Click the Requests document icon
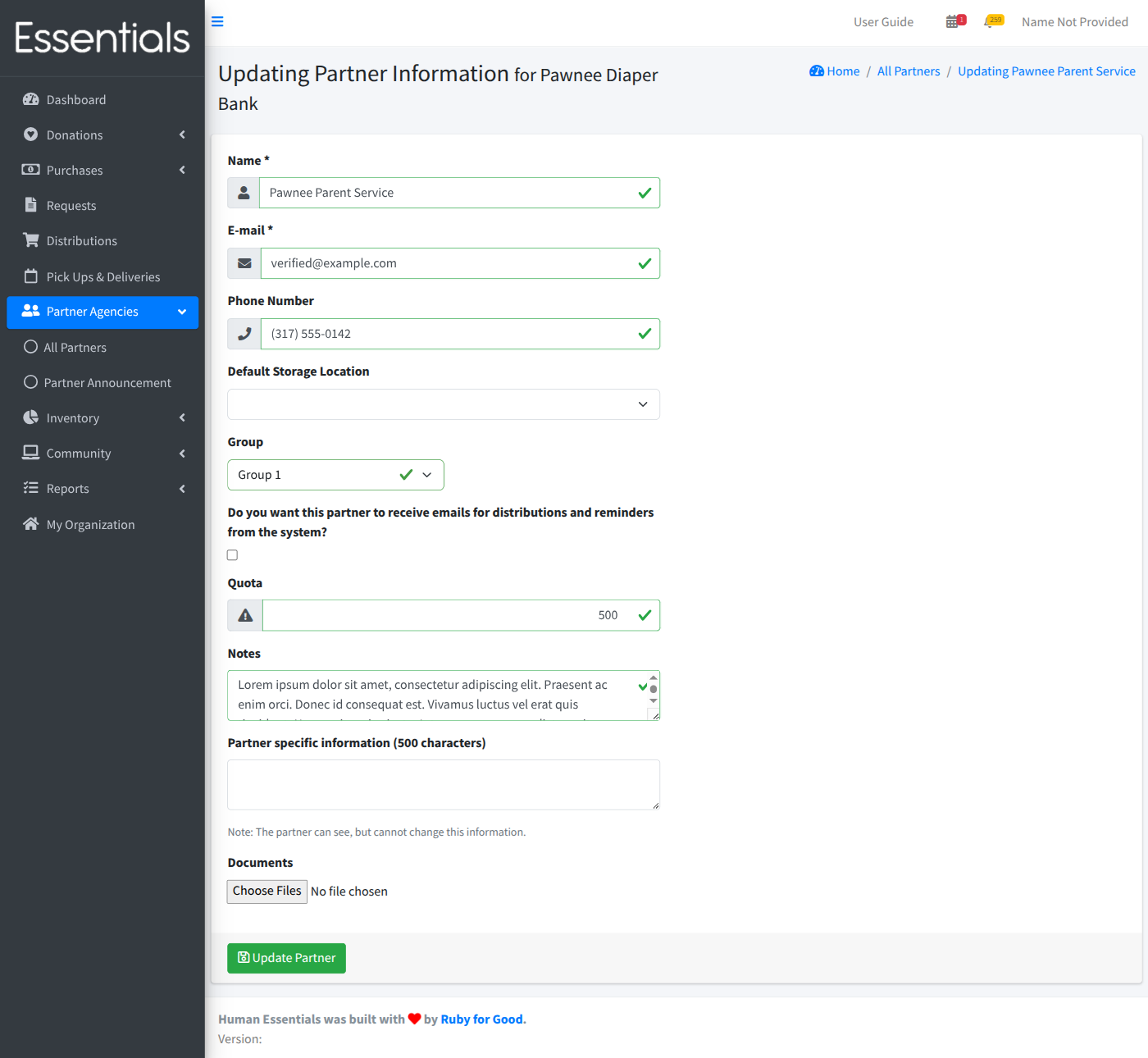 coord(31,205)
